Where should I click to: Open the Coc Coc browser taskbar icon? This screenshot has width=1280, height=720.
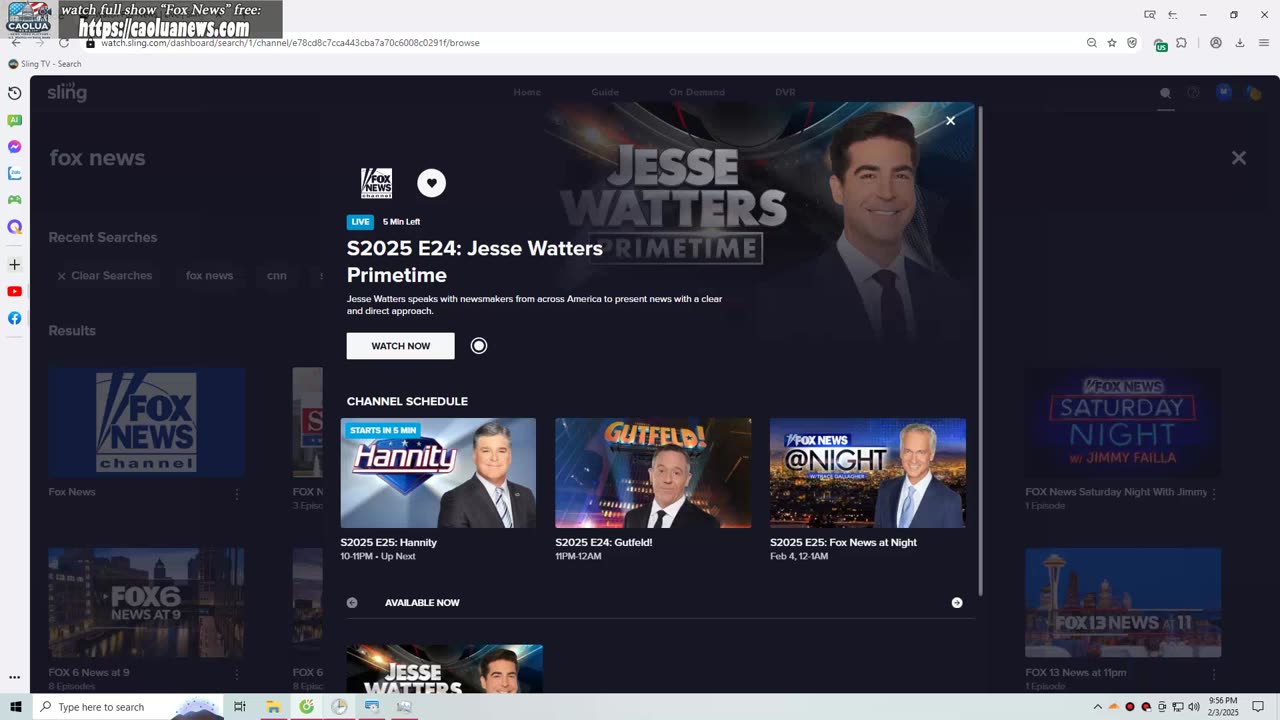[x=306, y=707]
